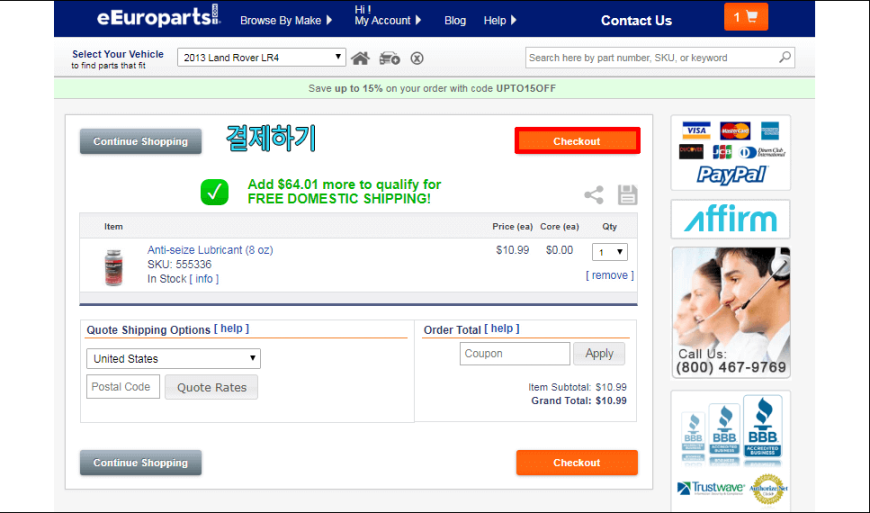The width and height of the screenshot is (870, 513).
Task: Click the Grand Total $10.99 text
Action: [x=579, y=400]
